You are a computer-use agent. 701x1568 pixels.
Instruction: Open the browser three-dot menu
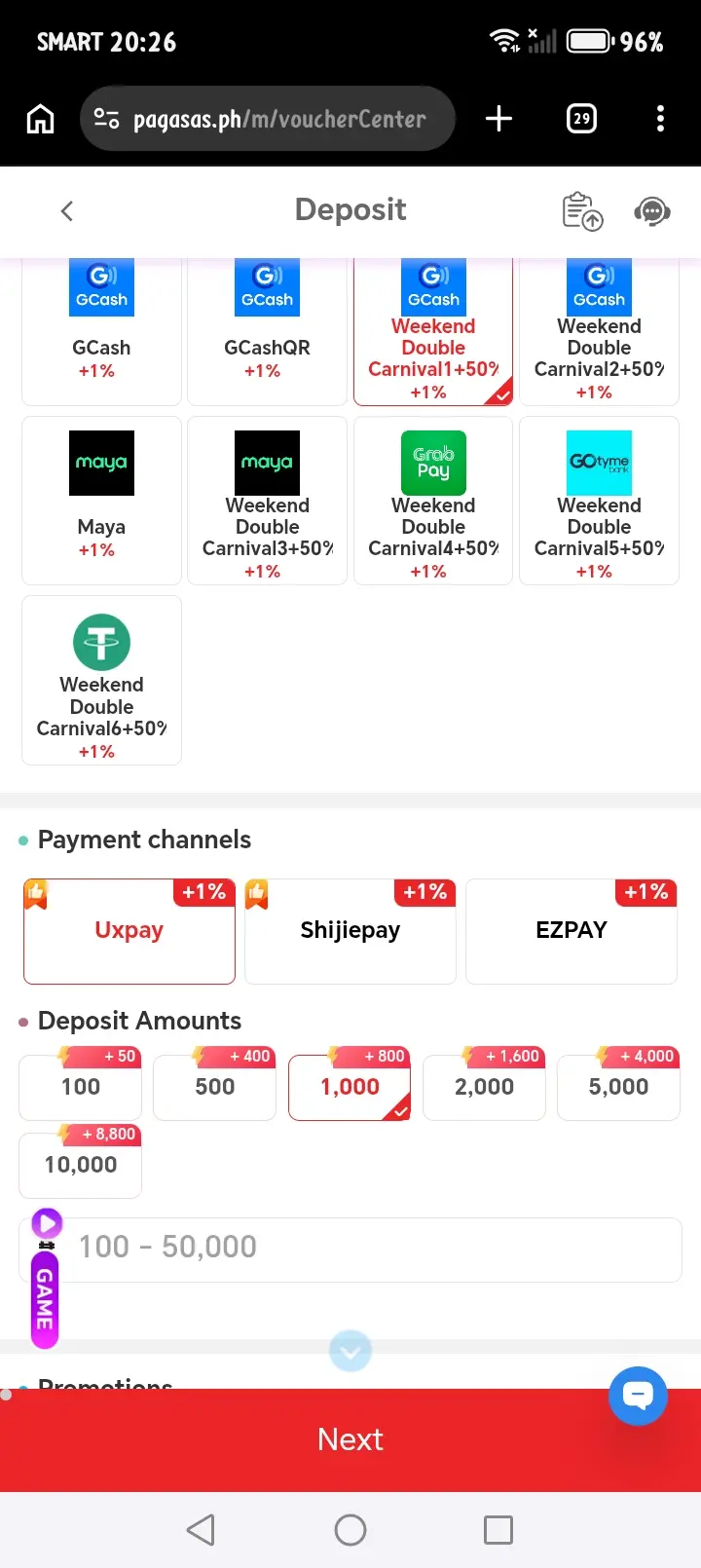(660, 119)
